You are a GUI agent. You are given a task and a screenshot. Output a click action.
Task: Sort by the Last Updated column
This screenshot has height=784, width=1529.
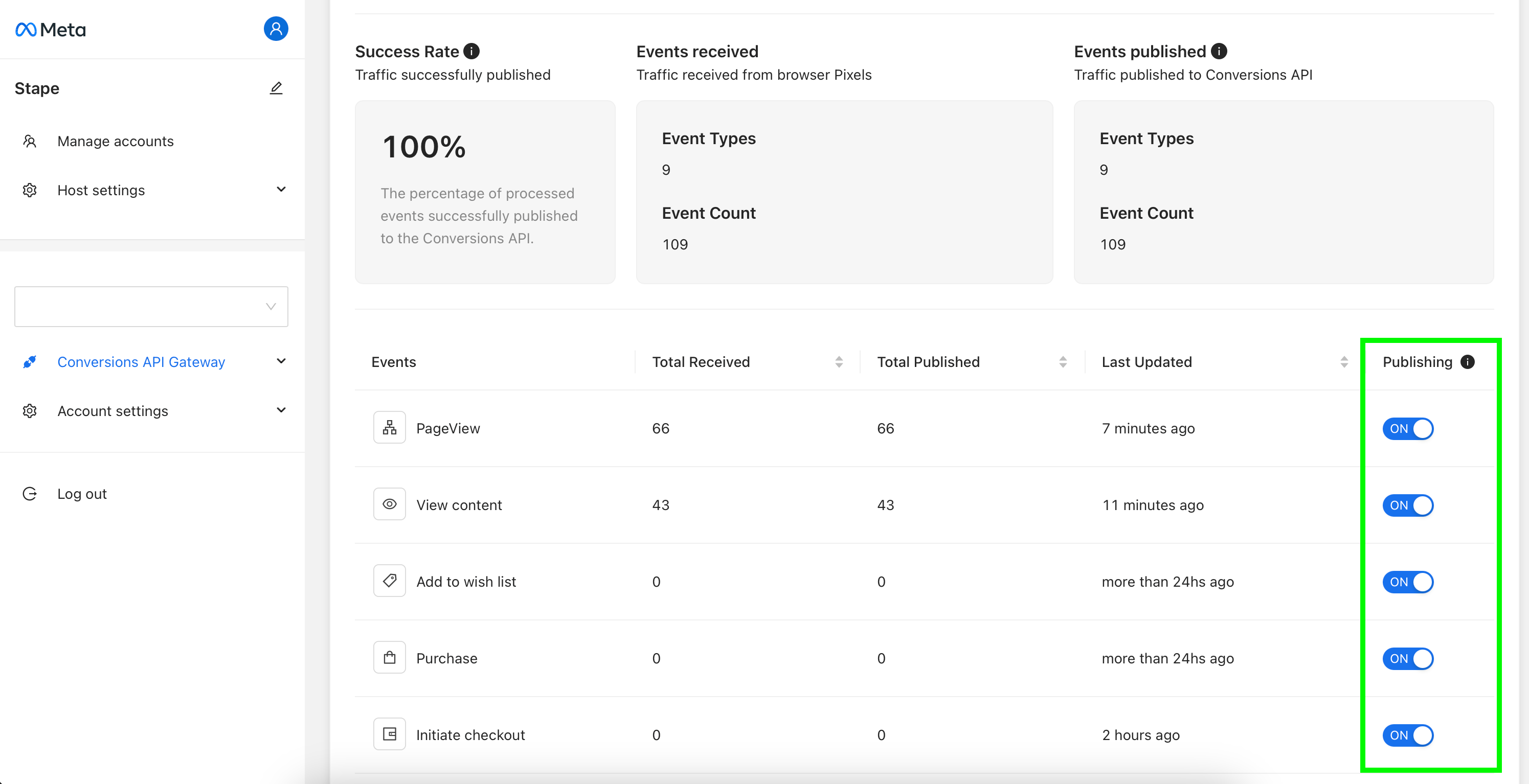point(1344,362)
